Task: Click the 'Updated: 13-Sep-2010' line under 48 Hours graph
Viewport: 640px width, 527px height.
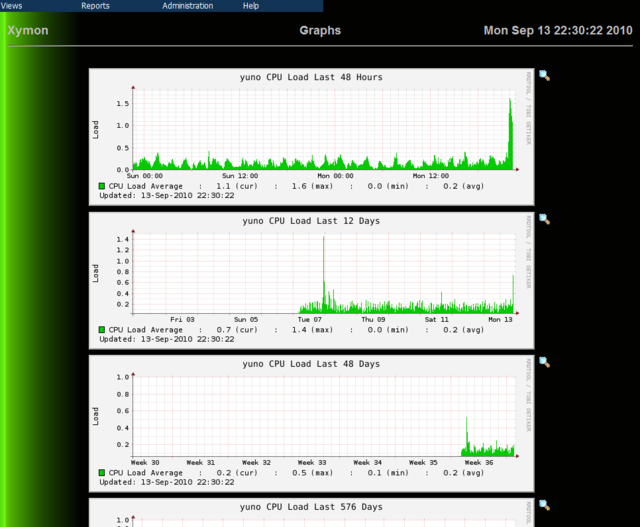Action: [167, 196]
